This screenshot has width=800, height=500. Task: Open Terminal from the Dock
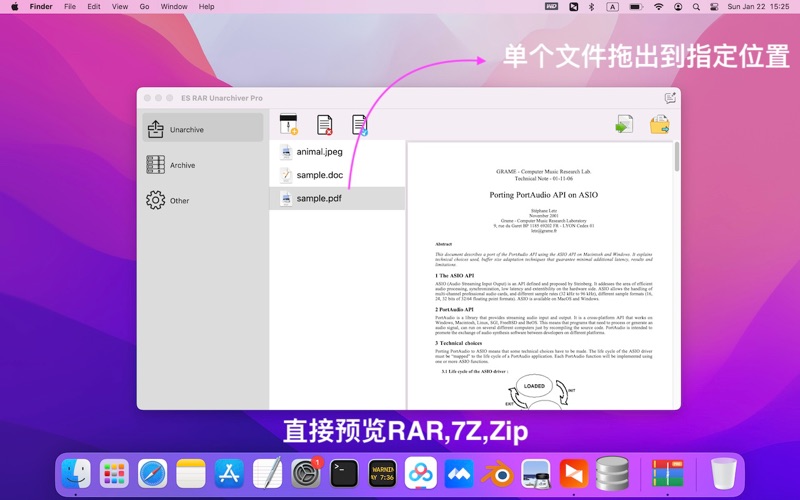click(x=344, y=473)
